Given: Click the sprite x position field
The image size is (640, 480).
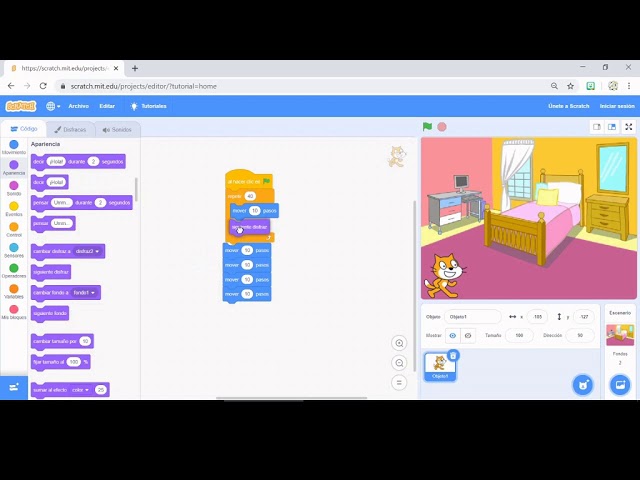Looking at the screenshot, I should [537, 317].
